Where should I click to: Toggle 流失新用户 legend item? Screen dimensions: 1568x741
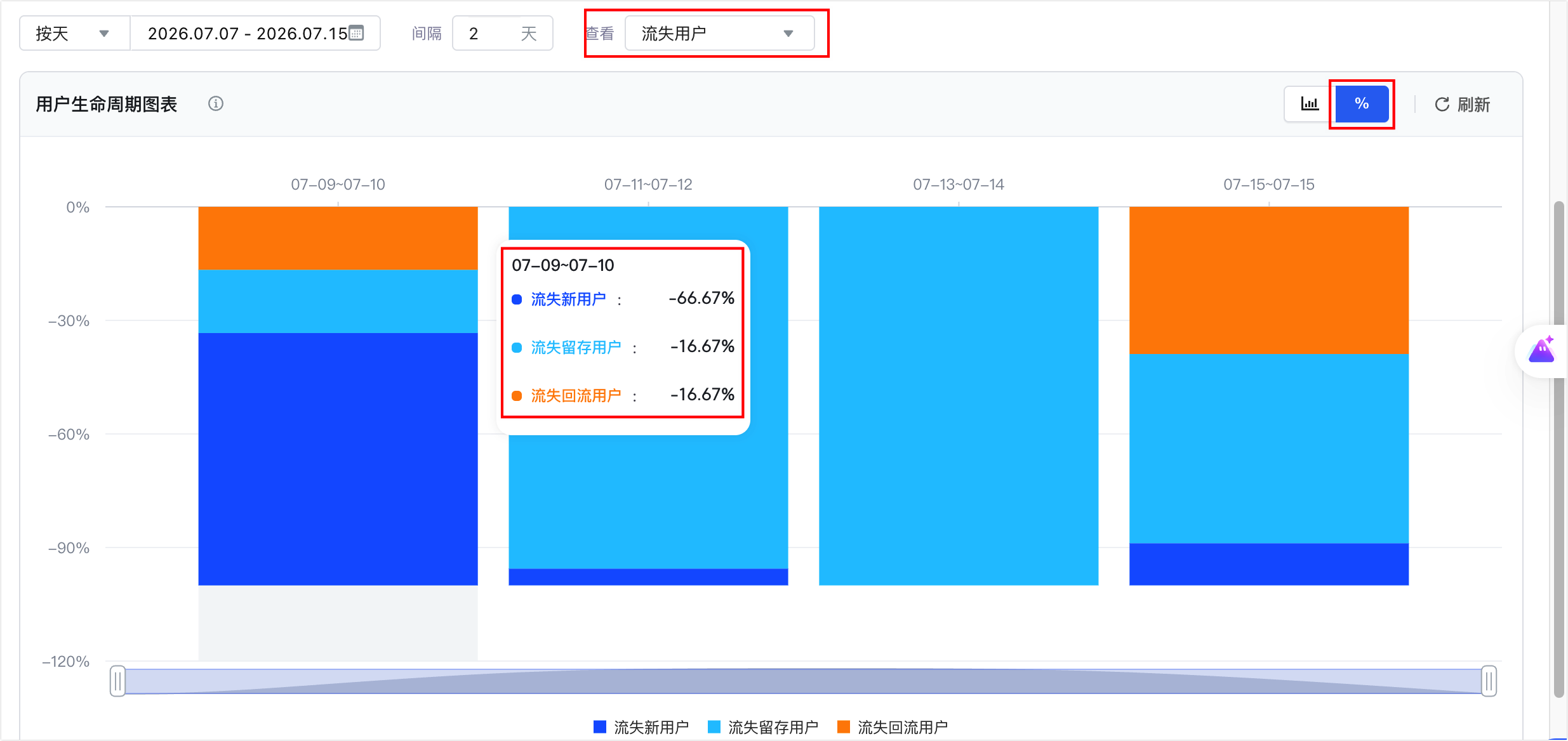[x=641, y=727]
